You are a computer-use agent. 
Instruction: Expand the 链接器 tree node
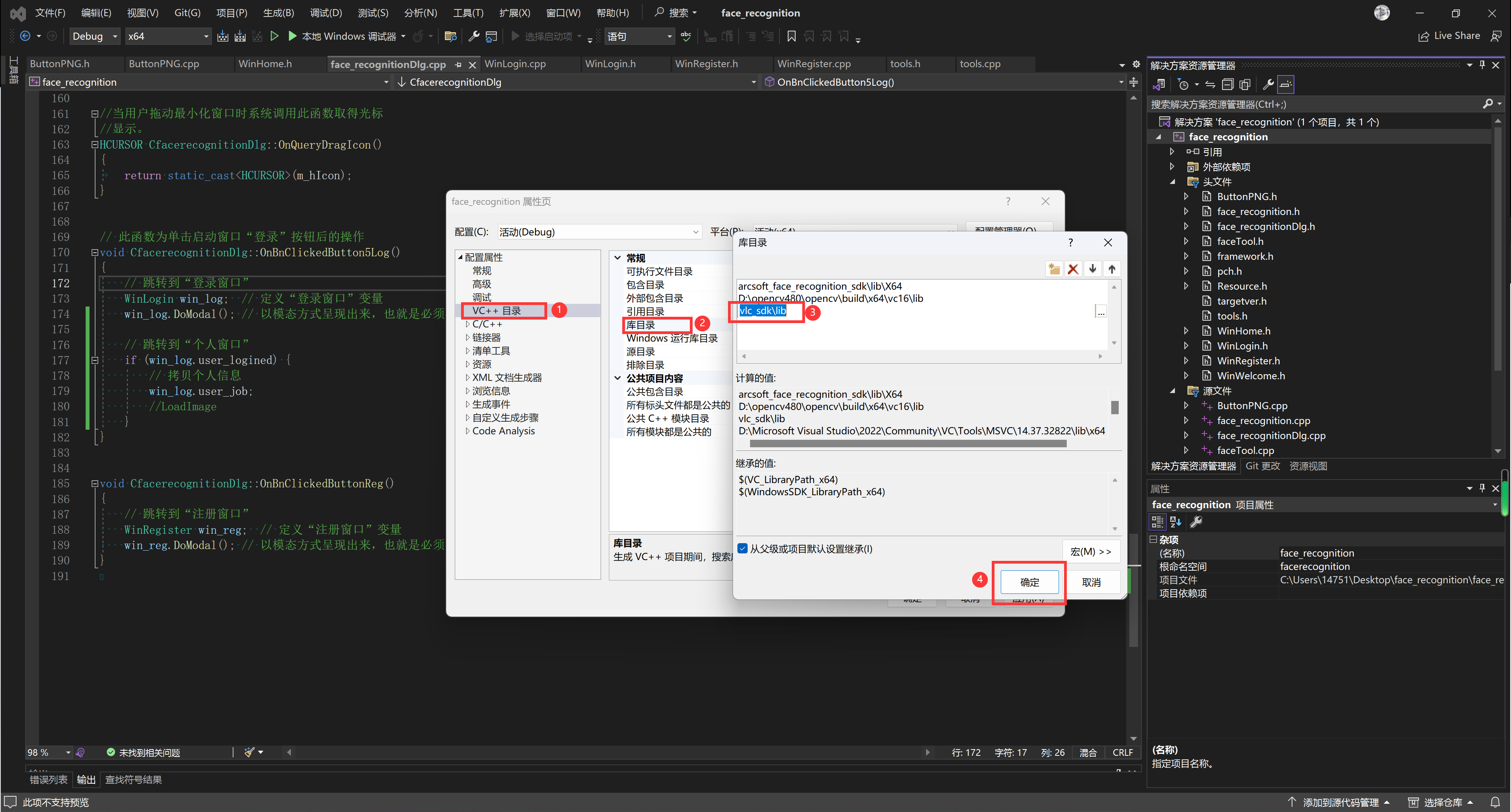[467, 337]
